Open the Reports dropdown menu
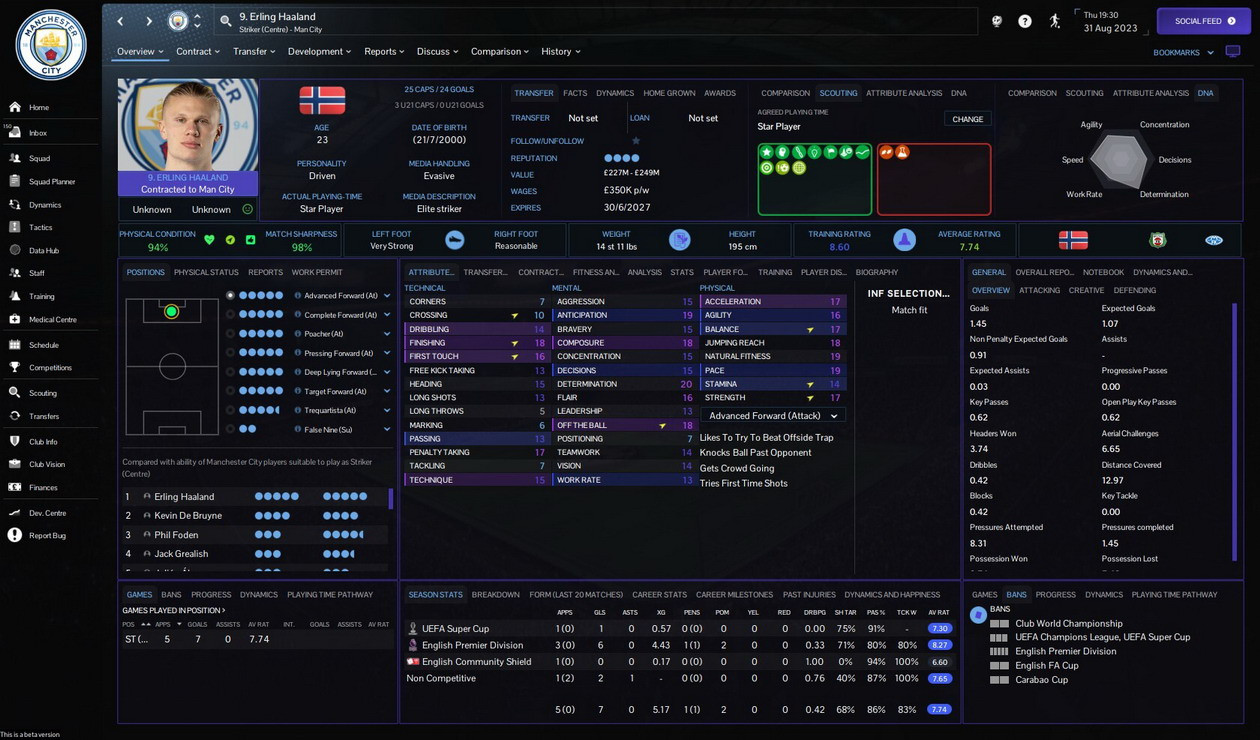Viewport: 1260px width, 740px height. click(x=384, y=51)
